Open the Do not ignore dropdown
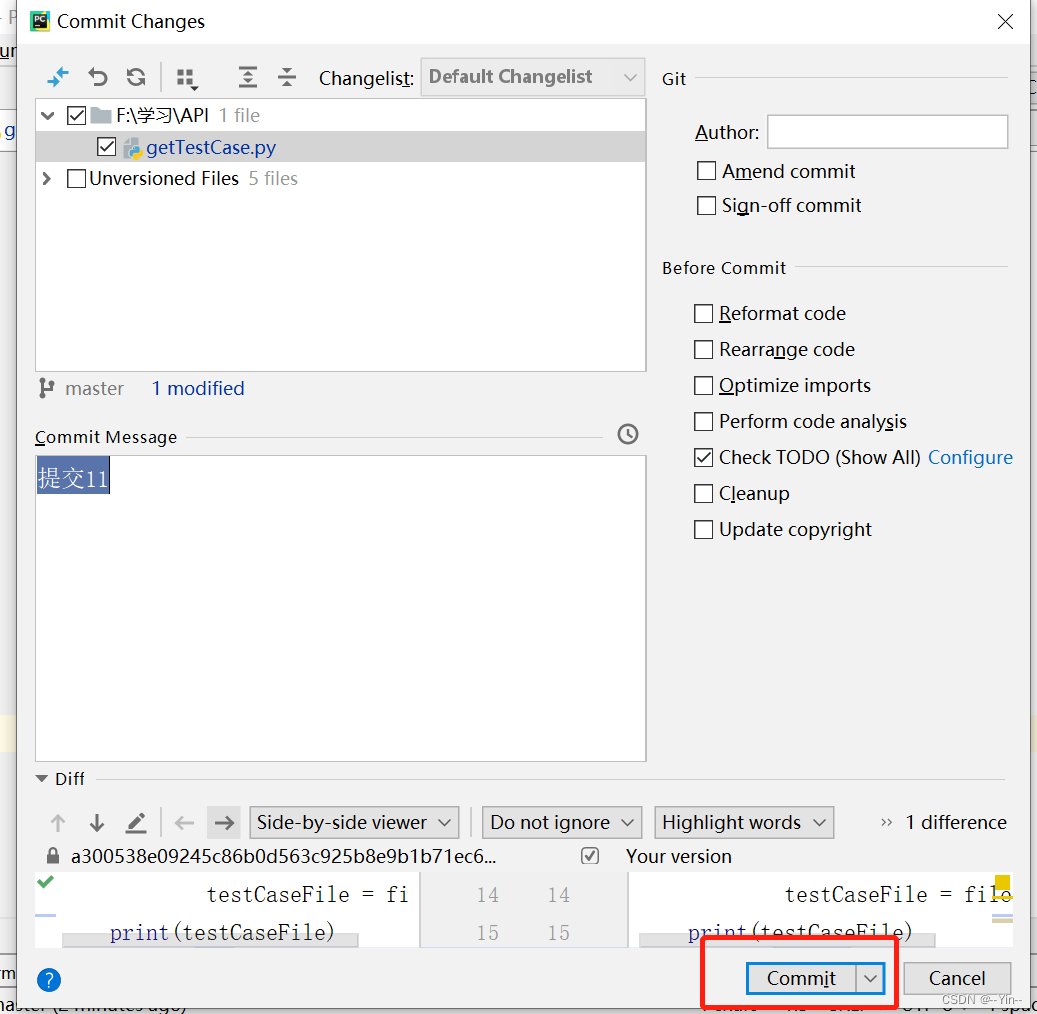Viewport: 1037px width, 1014px height. (561, 823)
